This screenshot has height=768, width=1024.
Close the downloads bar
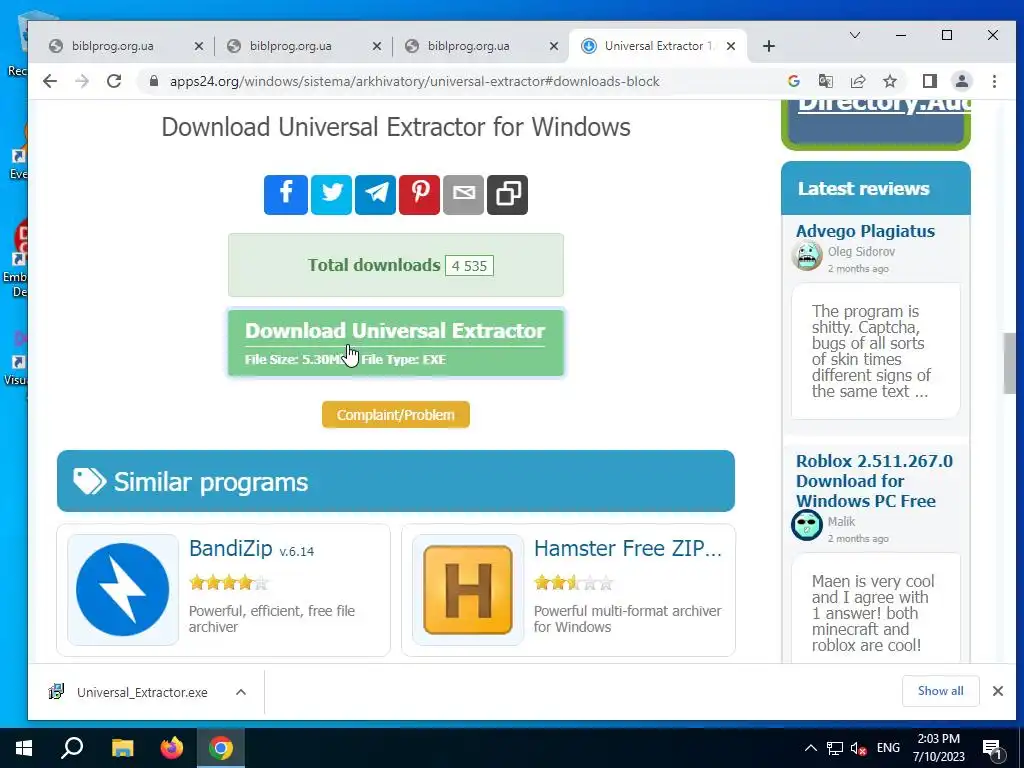[x=997, y=691]
